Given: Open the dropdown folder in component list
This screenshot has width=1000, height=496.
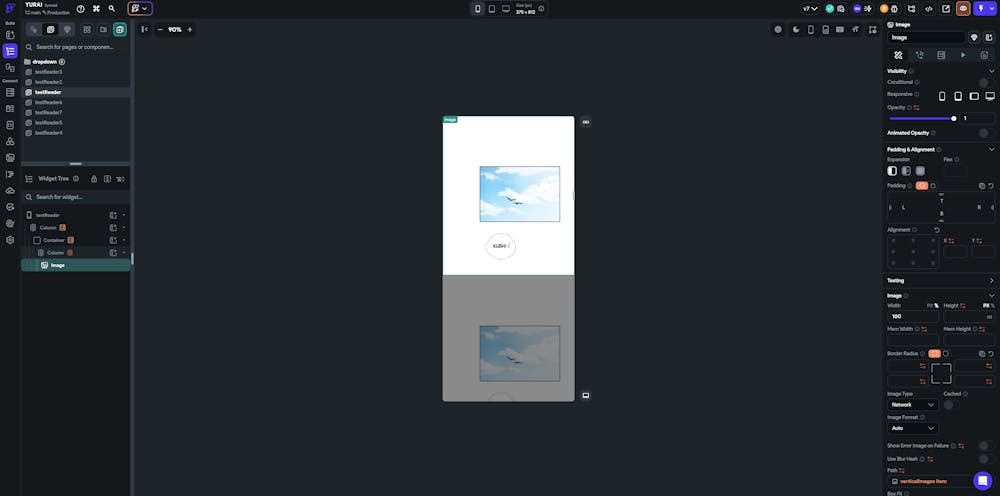Looking at the screenshot, I should point(45,62).
